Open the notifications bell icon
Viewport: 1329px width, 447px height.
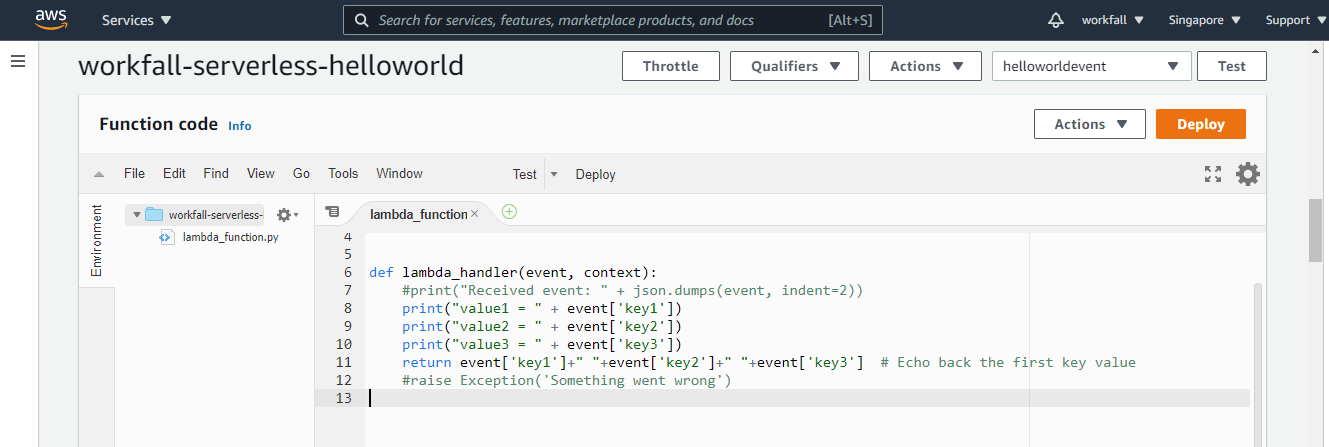[1056, 20]
